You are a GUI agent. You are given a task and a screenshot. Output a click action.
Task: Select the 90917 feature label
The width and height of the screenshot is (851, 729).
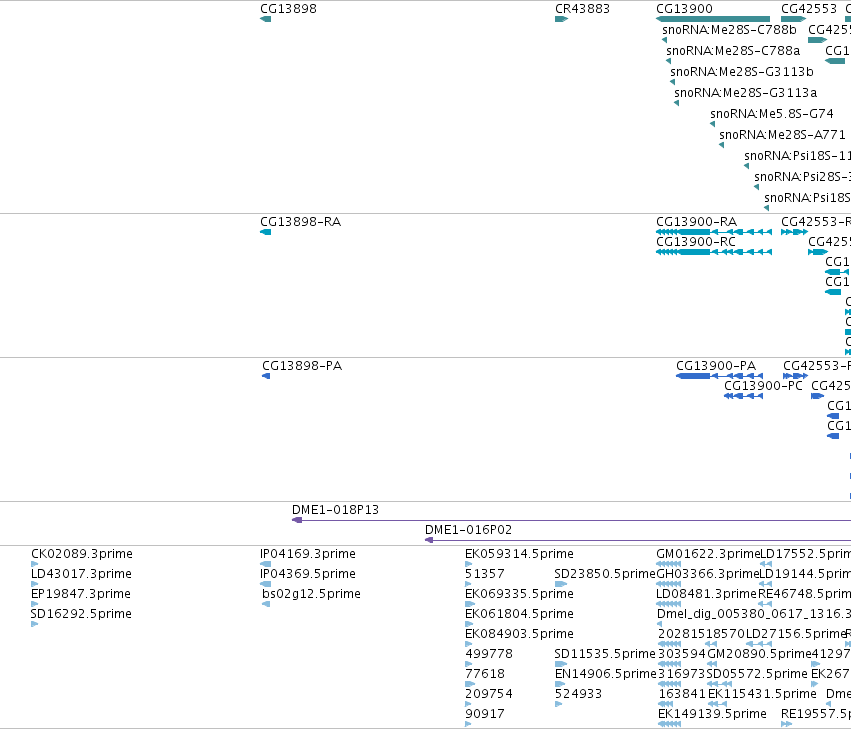pos(485,714)
